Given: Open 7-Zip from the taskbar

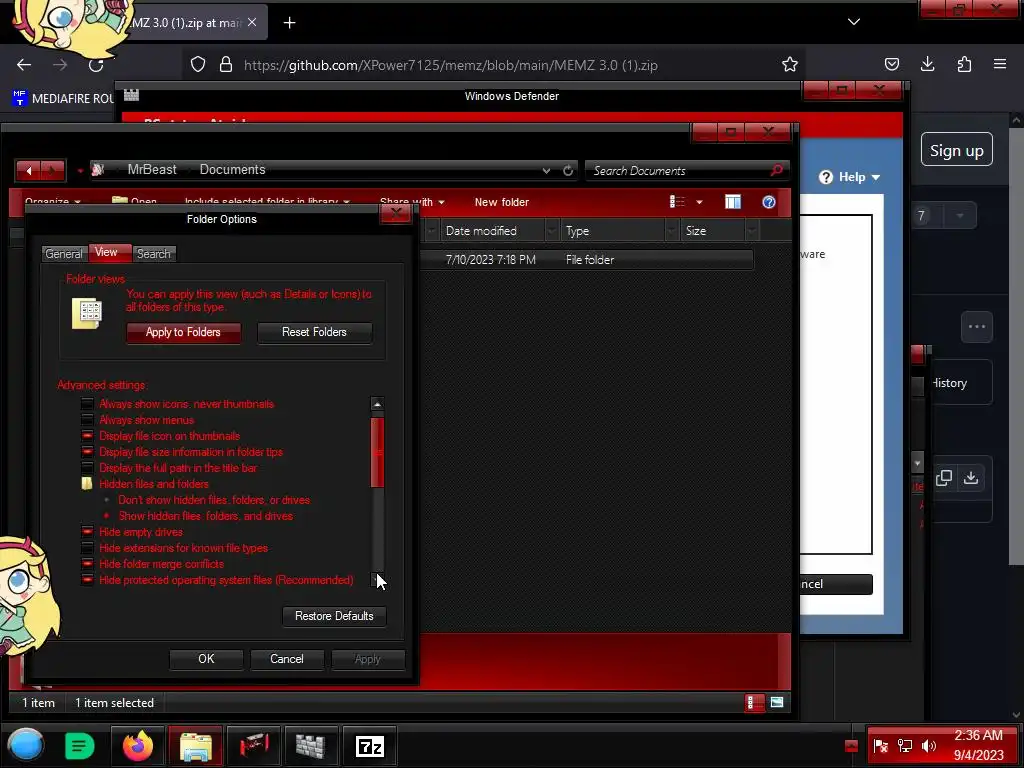Looking at the screenshot, I should point(370,746).
